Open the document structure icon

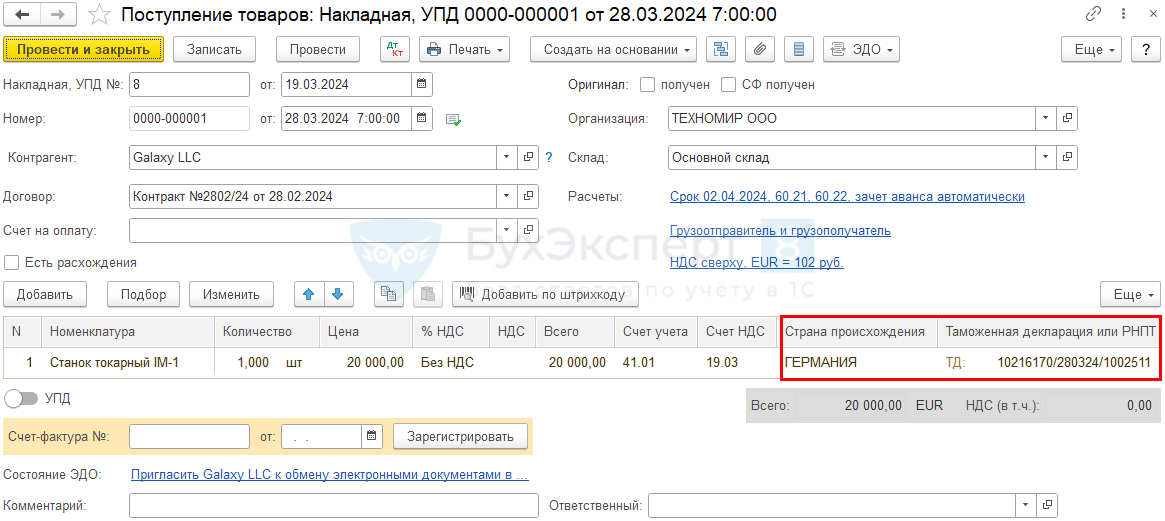720,49
